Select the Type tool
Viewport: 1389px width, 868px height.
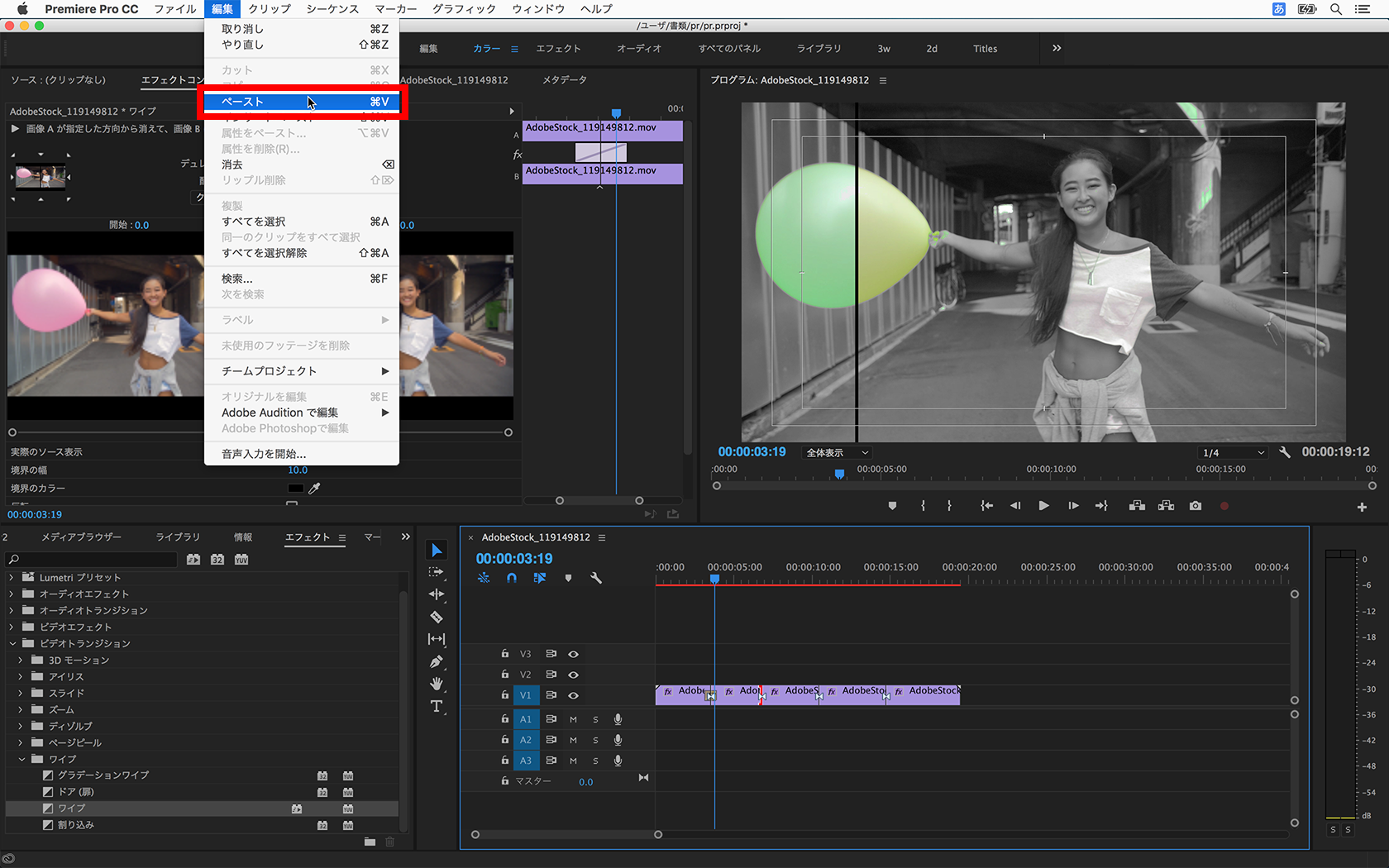(437, 706)
